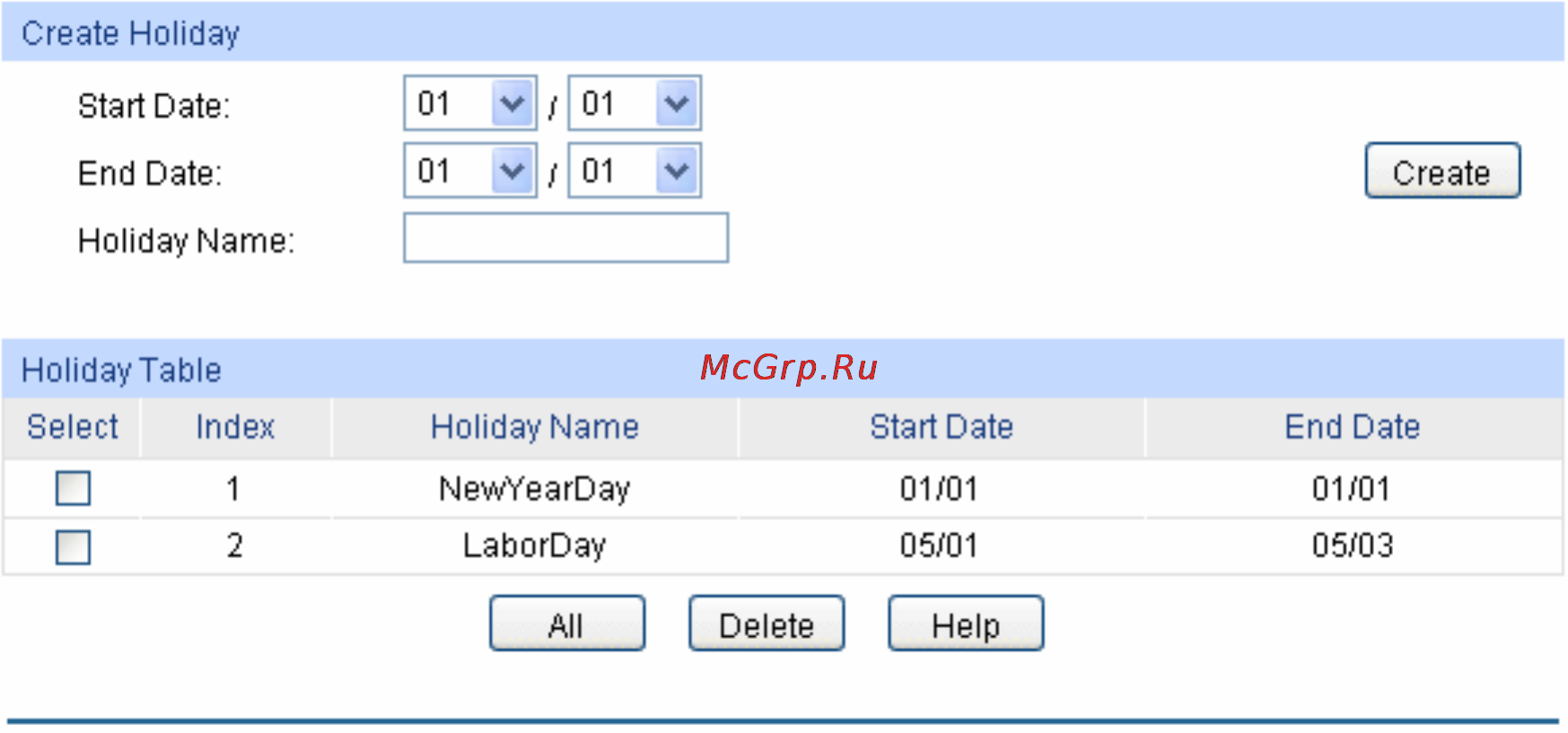Open Help for the holiday table
The image size is (1568, 733).
coord(966,624)
